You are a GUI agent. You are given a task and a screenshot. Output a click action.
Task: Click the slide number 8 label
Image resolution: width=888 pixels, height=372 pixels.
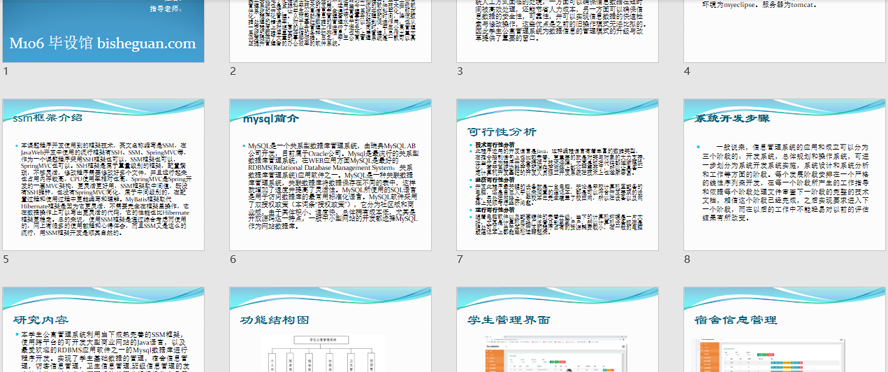coord(687,259)
